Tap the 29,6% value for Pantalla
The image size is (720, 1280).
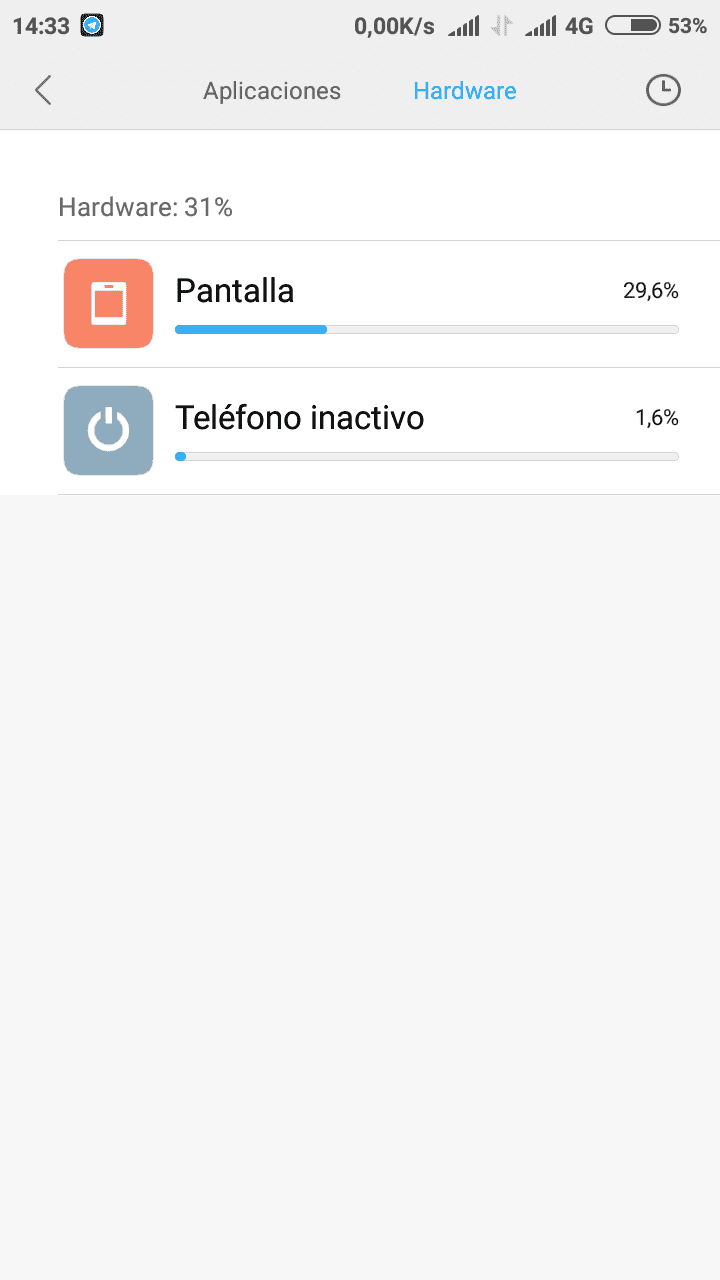pos(651,291)
